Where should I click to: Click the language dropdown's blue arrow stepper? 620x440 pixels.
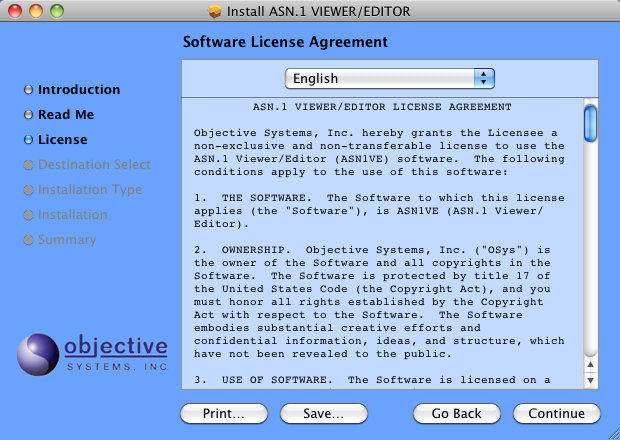(485, 78)
